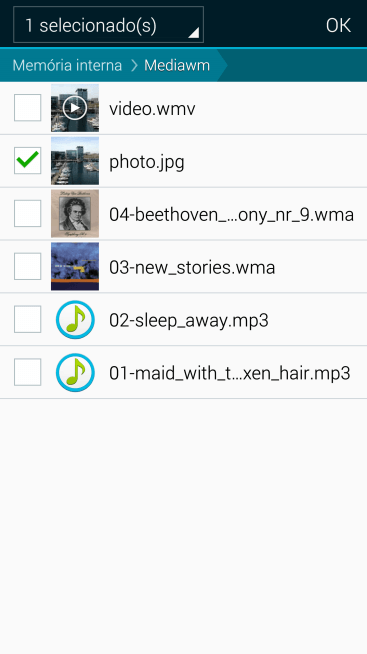The width and height of the screenshot is (367, 654).
Task: Uncheck the photo.jpg checkbox
Action: click(x=28, y=161)
